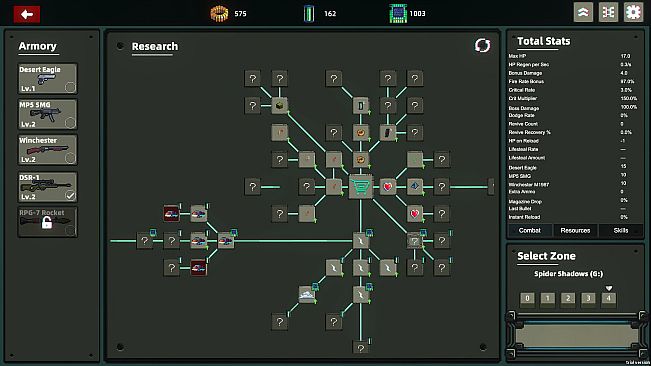651x366 pixels.
Task: Select the shopping cart center research node
Action: click(x=361, y=187)
